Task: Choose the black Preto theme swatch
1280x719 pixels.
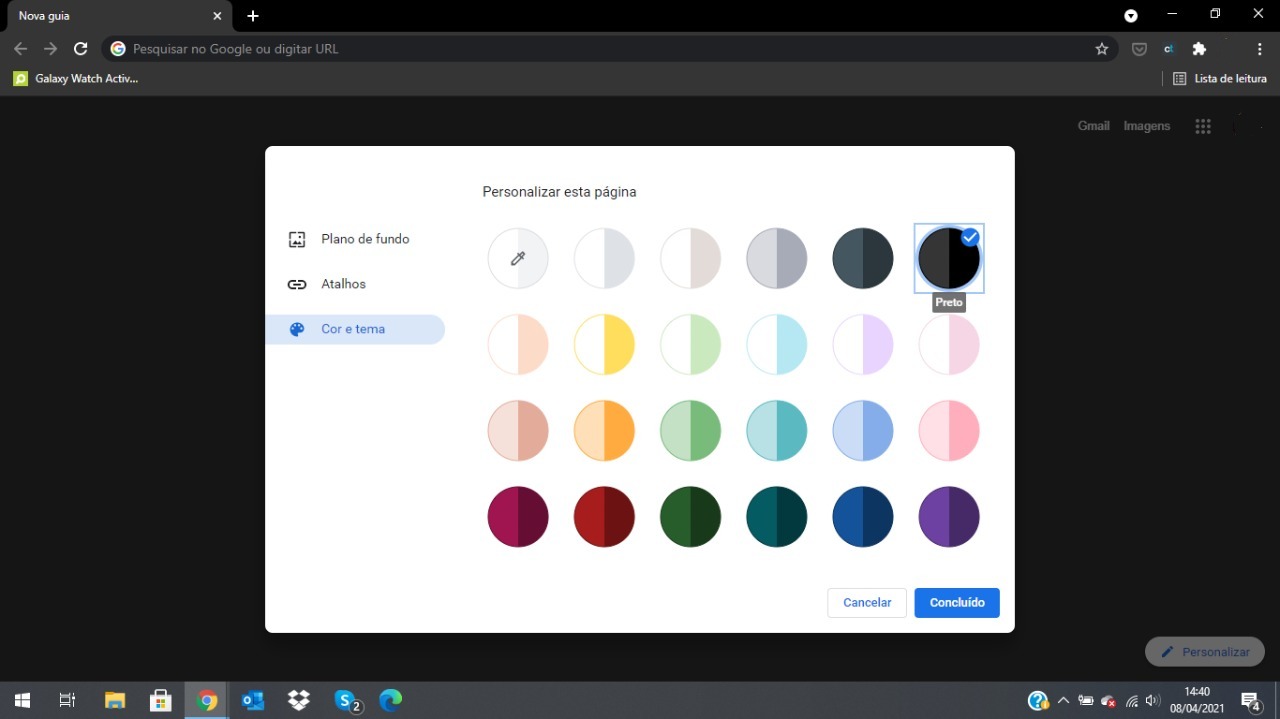Action: (949, 258)
